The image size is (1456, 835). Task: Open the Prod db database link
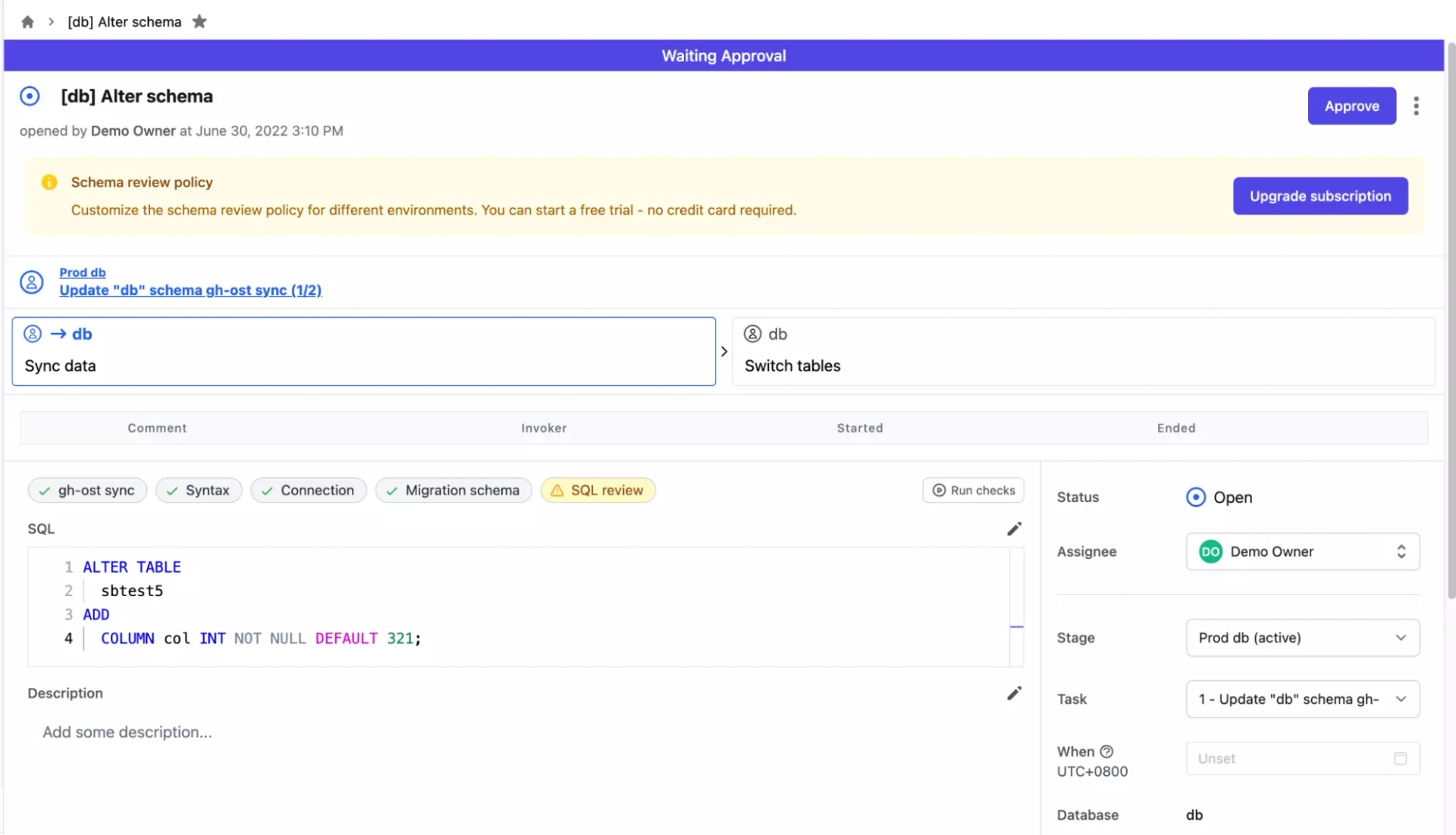point(82,271)
